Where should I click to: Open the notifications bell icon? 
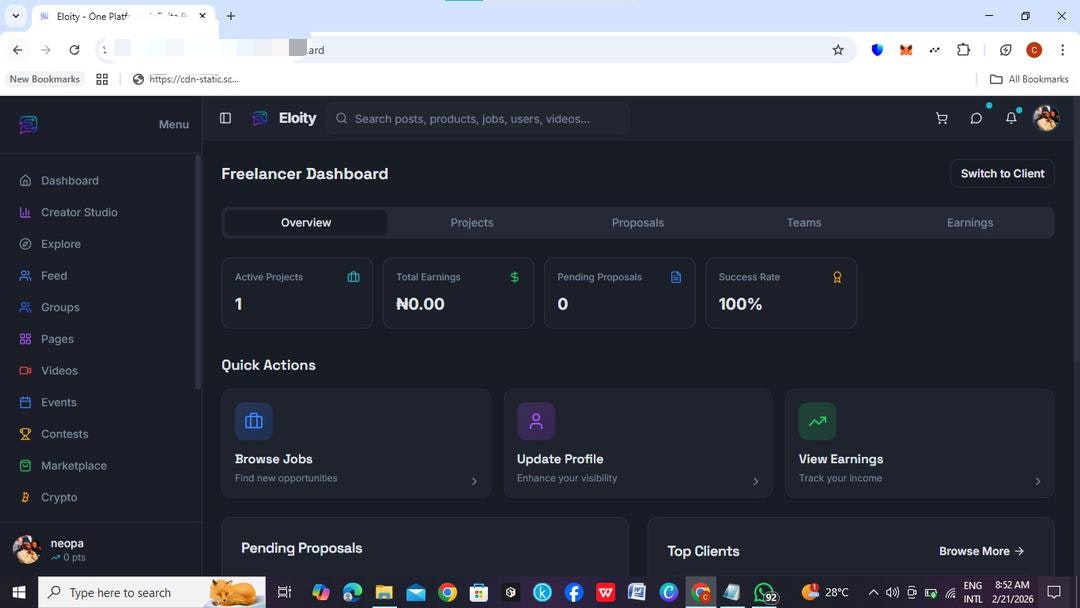click(x=1011, y=118)
